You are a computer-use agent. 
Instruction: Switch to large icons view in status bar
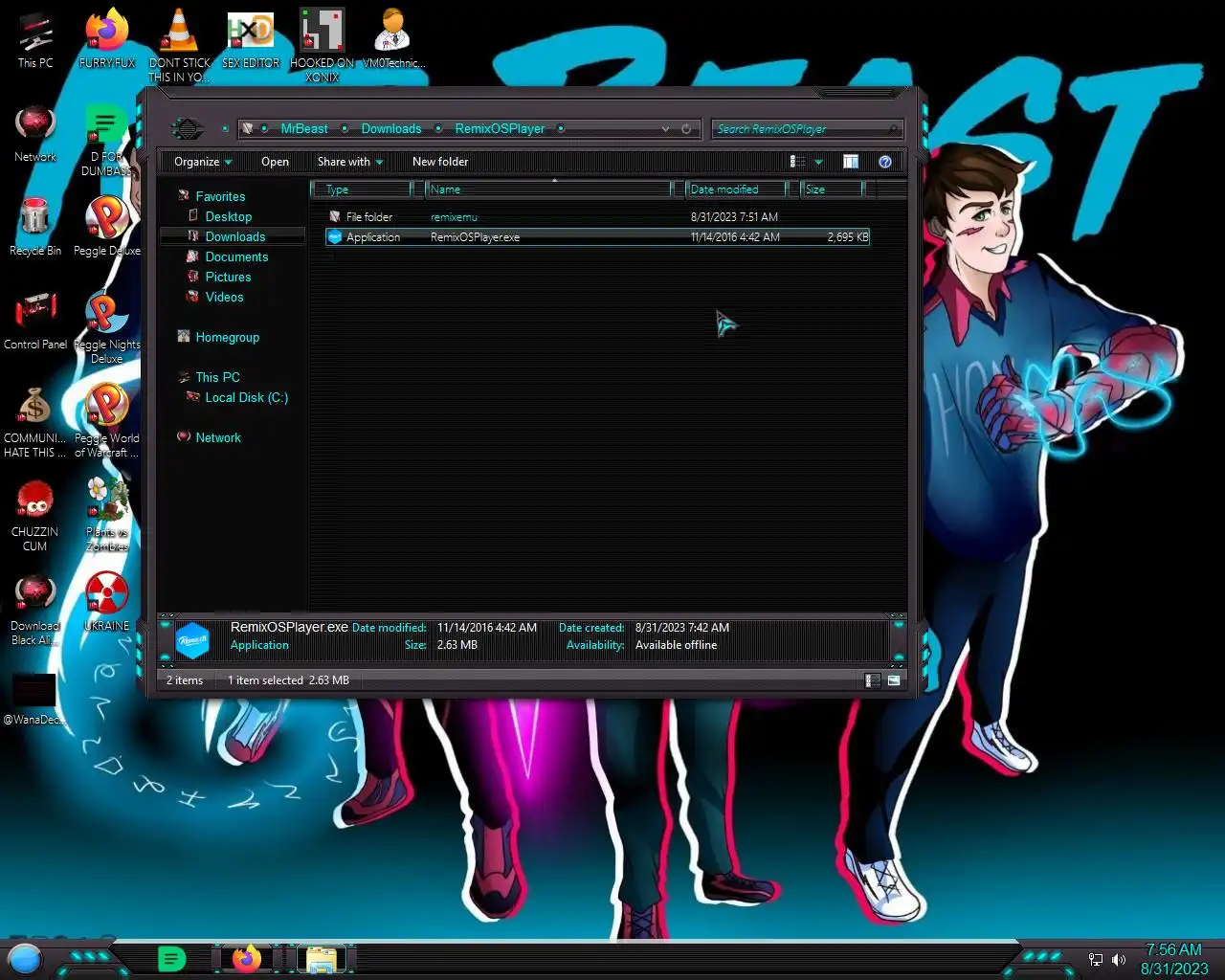(894, 680)
